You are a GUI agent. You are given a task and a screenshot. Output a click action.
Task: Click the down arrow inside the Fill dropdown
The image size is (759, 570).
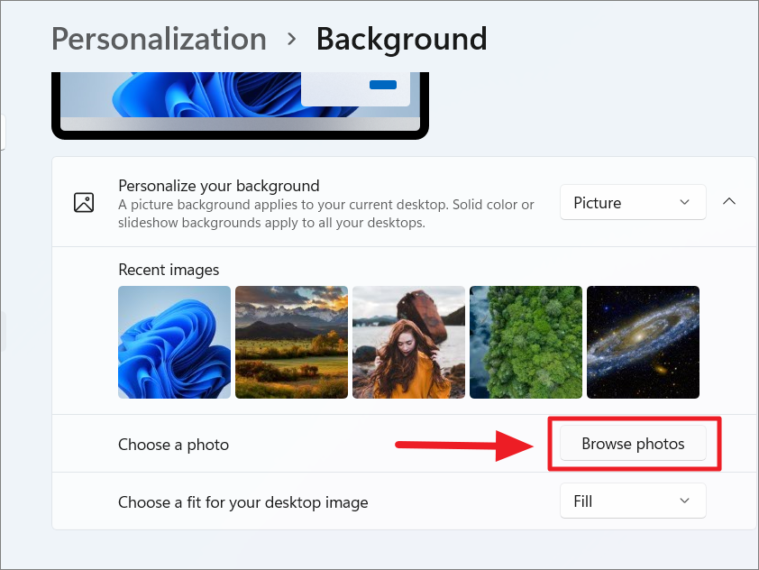point(685,501)
